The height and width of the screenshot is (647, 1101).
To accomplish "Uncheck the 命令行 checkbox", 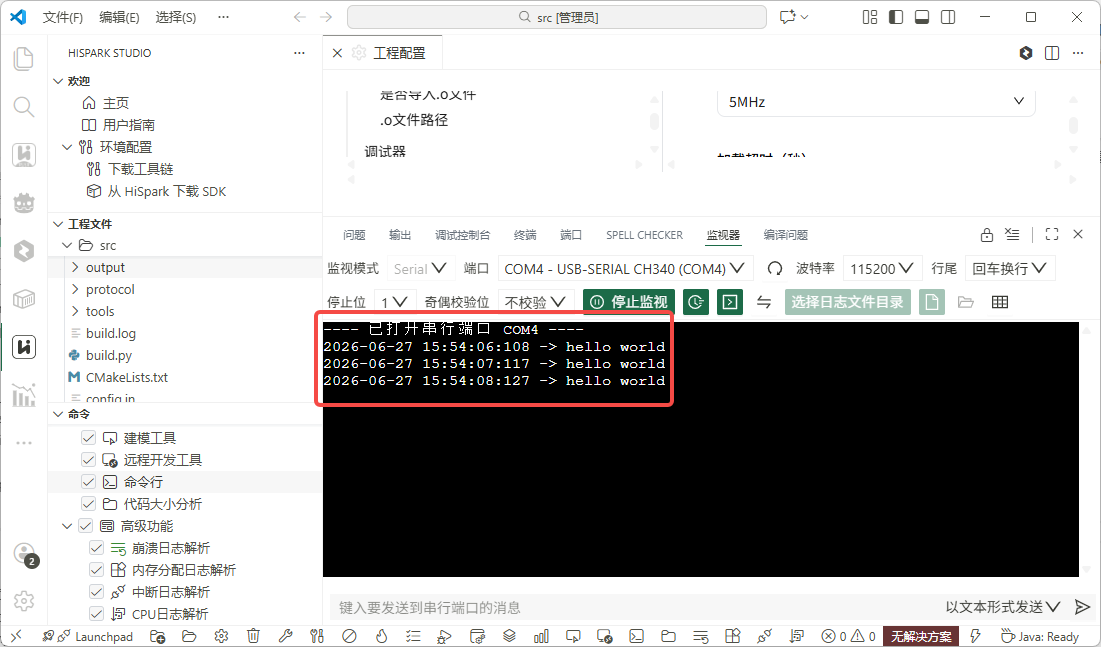I will click(88, 482).
